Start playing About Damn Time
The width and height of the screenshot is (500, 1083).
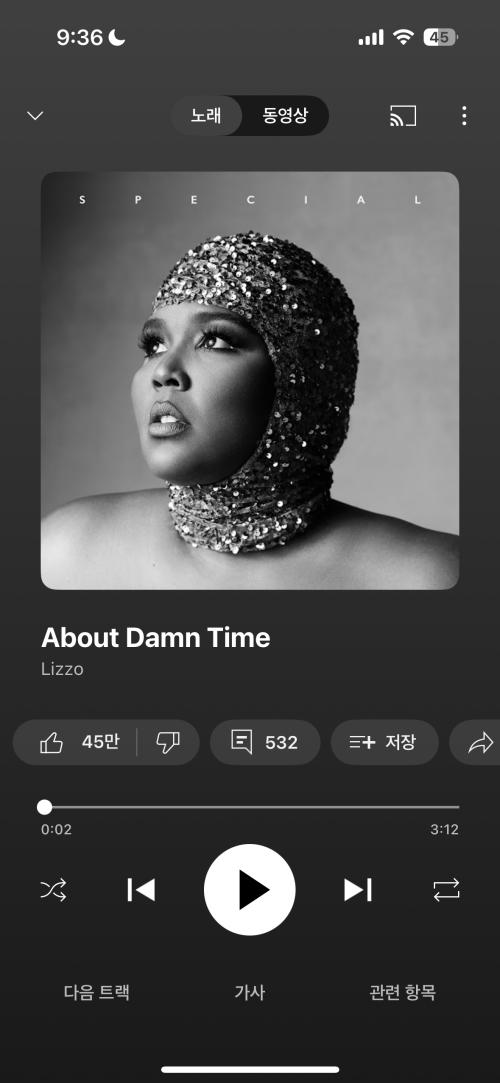point(250,890)
